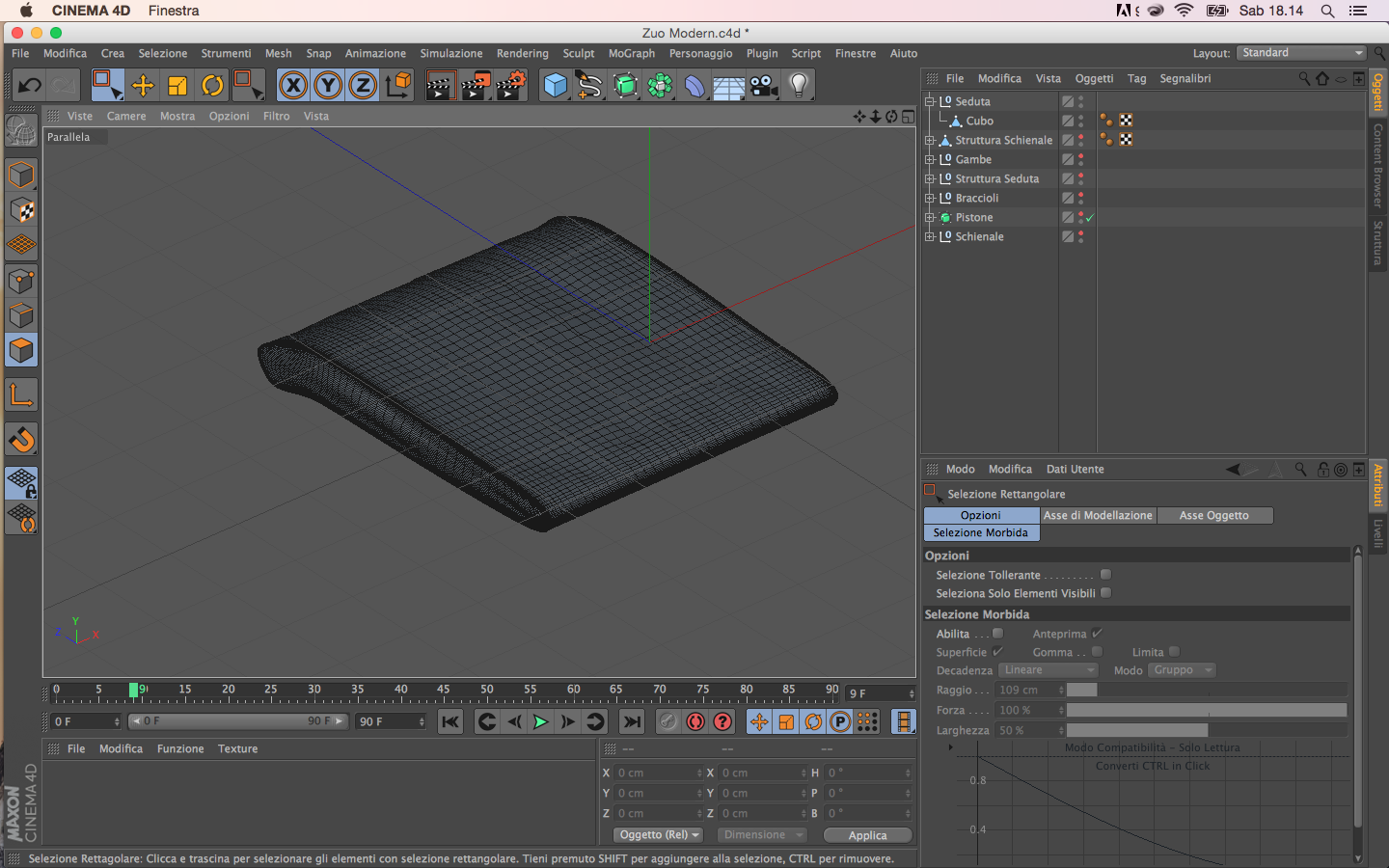Select the Move tool in toolbar

[x=143, y=86]
